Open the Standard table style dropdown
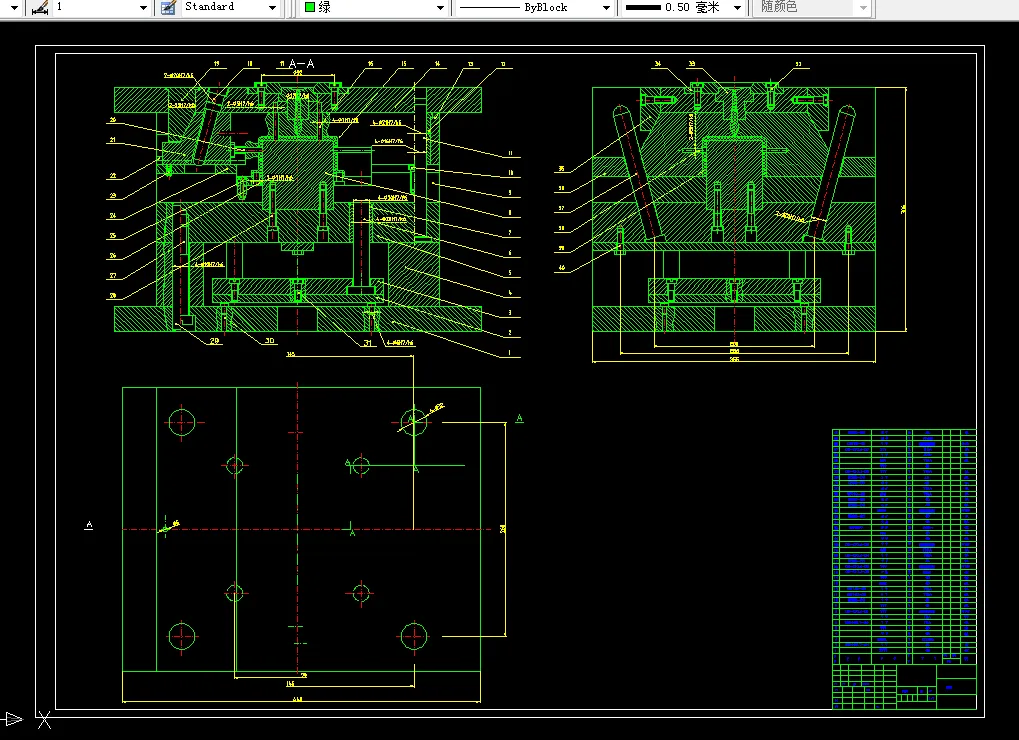Screen dimensions: 1019x740 click(x=230, y=7)
